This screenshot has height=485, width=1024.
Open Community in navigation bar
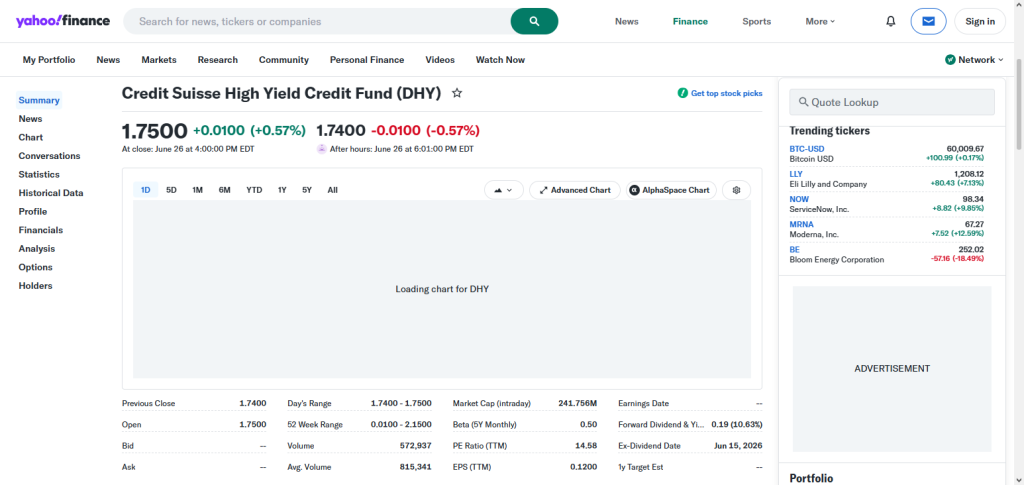[283, 59]
